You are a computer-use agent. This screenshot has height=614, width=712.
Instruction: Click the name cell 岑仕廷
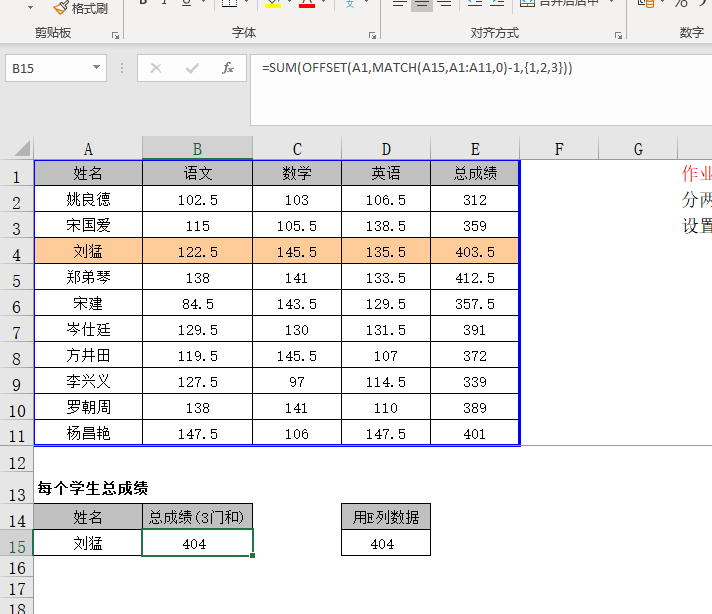(88, 329)
